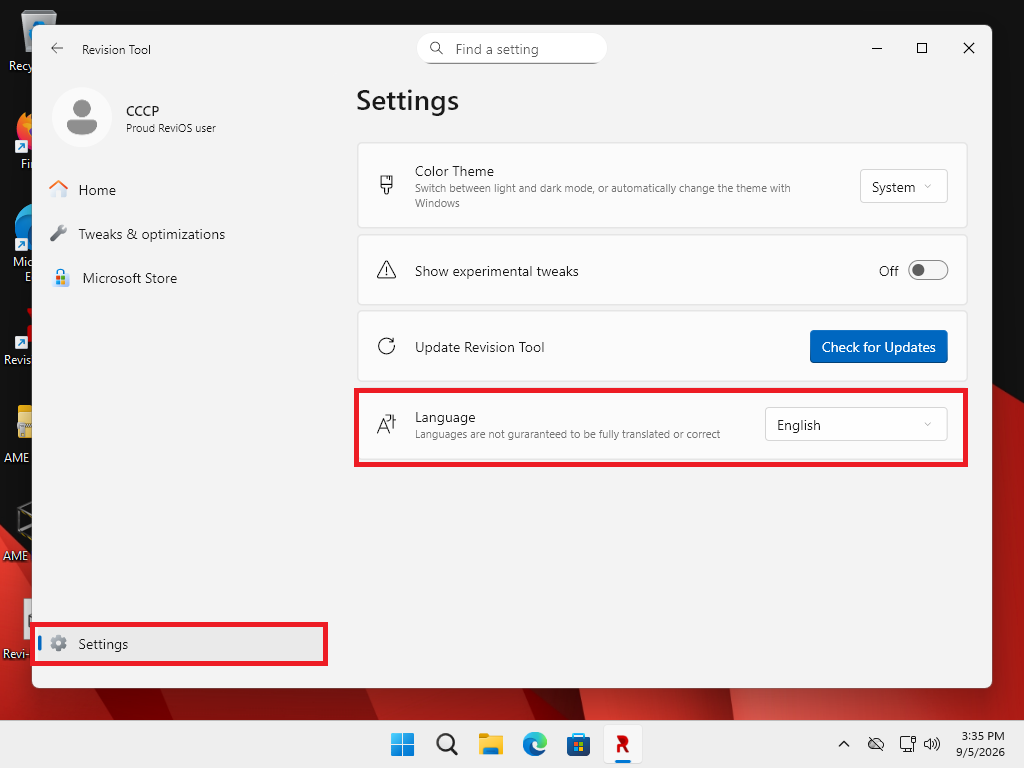This screenshot has width=1024, height=768.
Task: Click the Language translate icon
Action: (x=387, y=424)
